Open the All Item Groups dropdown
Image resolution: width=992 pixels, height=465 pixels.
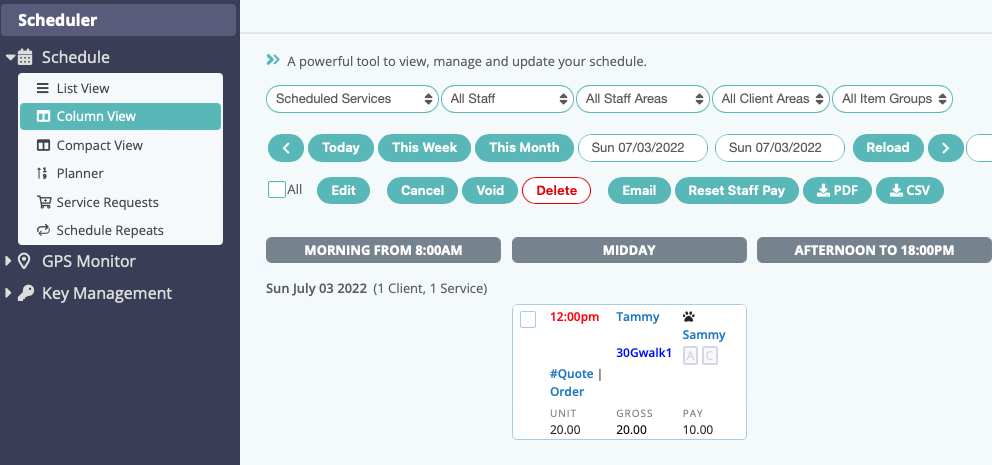pos(892,99)
